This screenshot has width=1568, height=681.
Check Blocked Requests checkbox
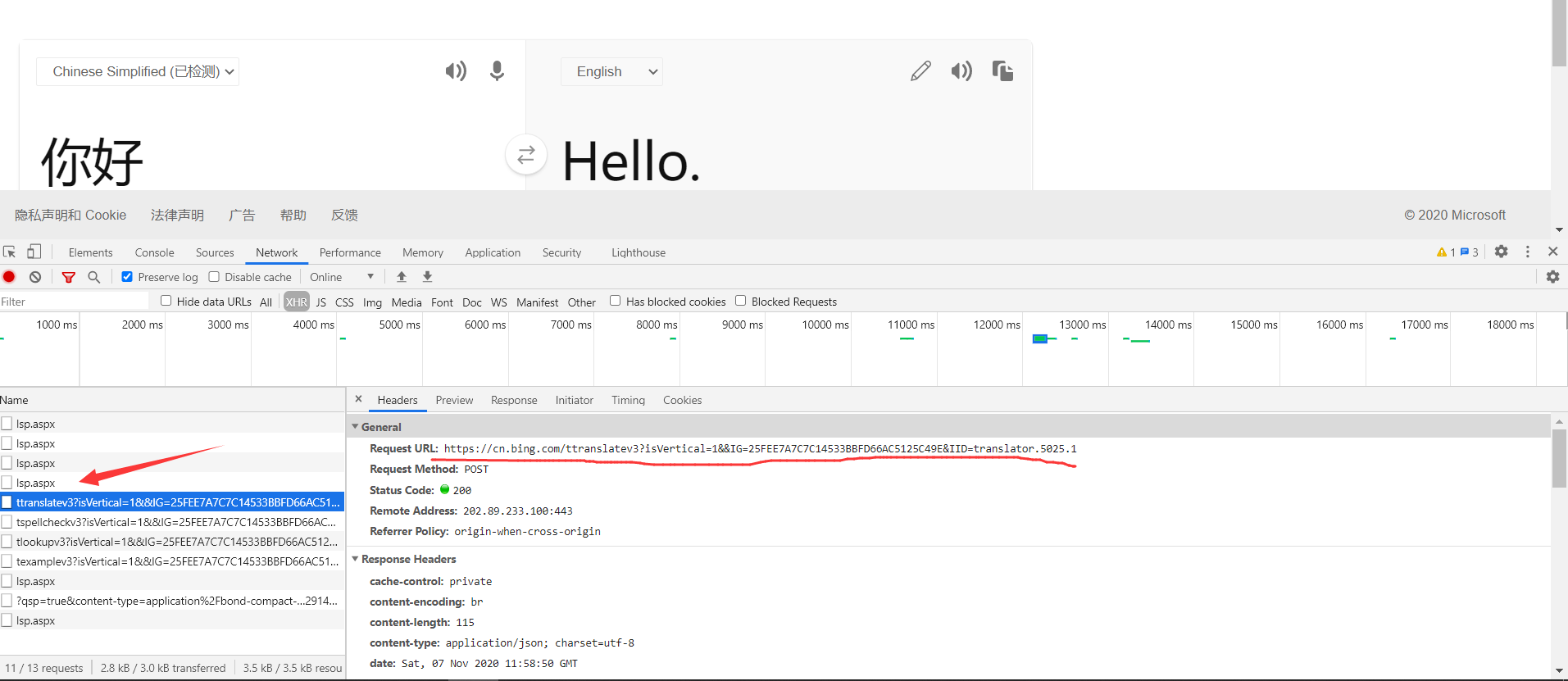coord(740,301)
